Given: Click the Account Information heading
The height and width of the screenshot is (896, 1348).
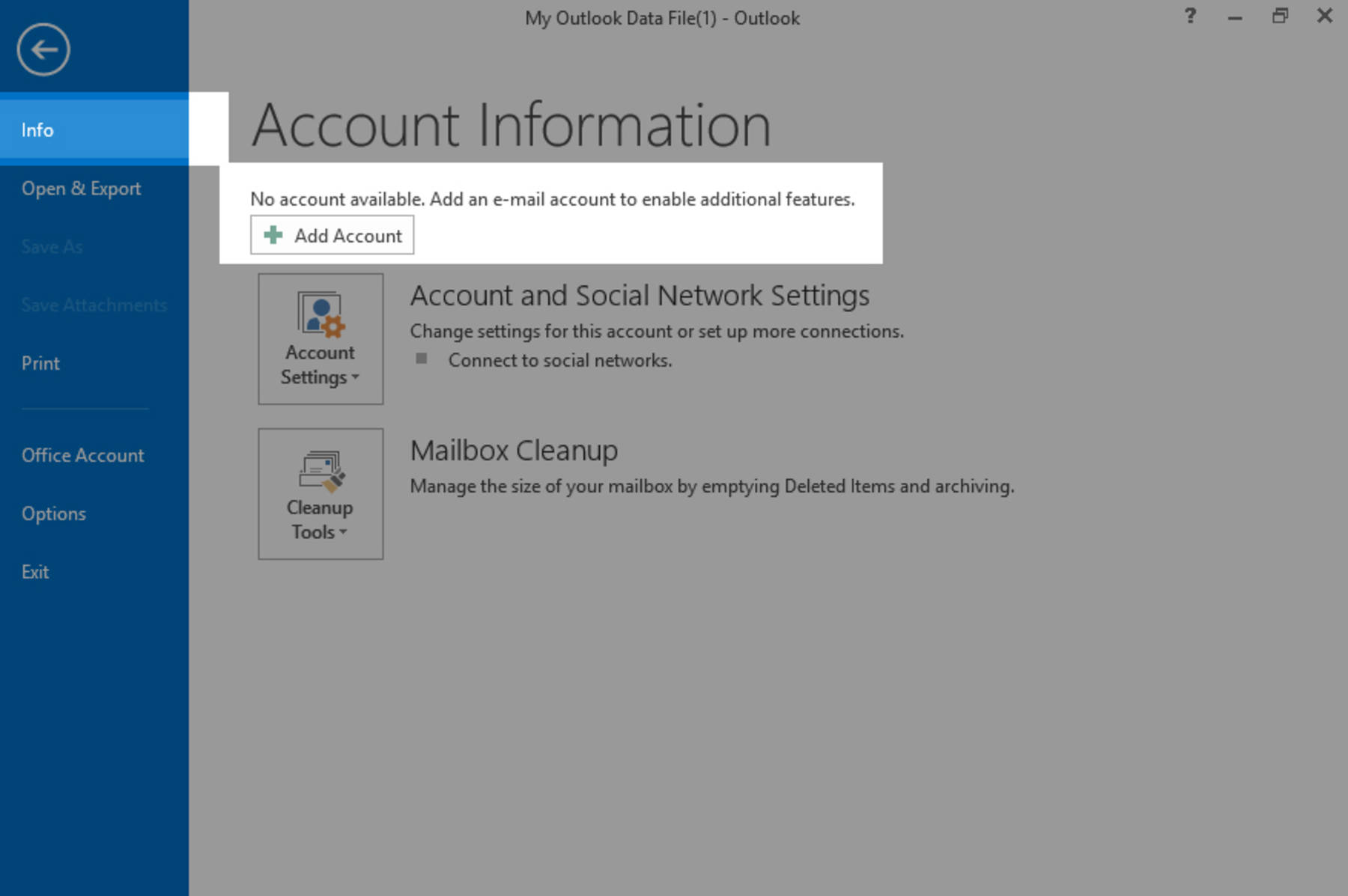Looking at the screenshot, I should click(x=511, y=125).
